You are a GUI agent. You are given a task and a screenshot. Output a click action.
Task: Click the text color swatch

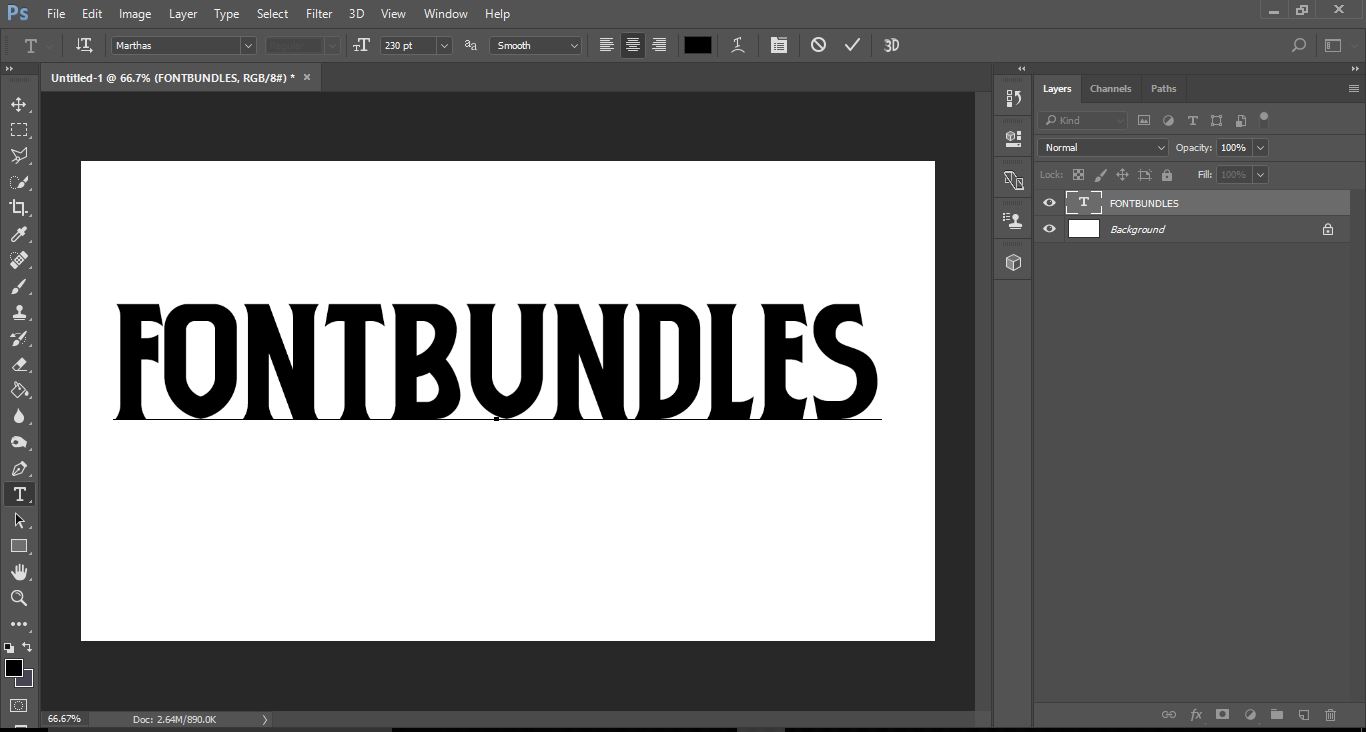tap(697, 44)
